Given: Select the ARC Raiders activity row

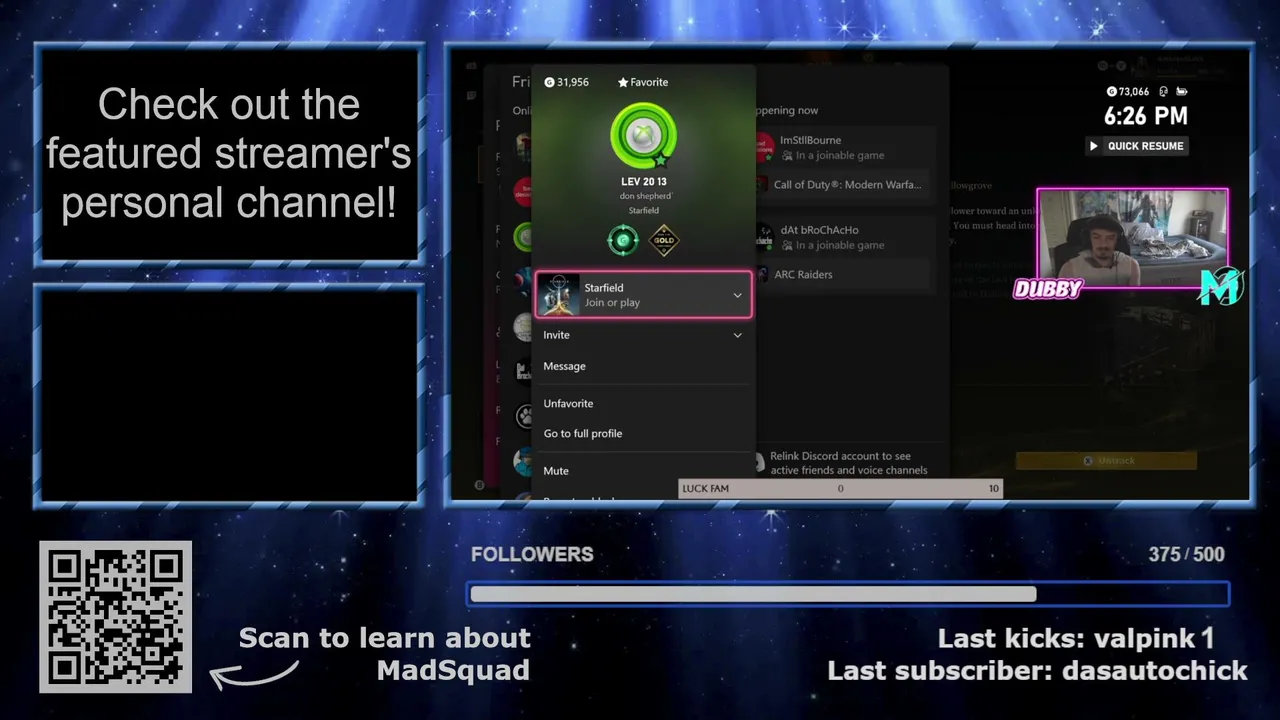Looking at the screenshot, I should click(x=841, y=274).
